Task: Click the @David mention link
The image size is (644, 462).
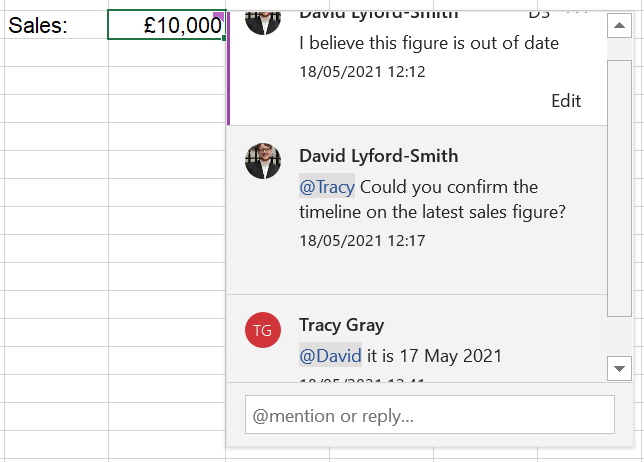Action: tap(330, 356)
